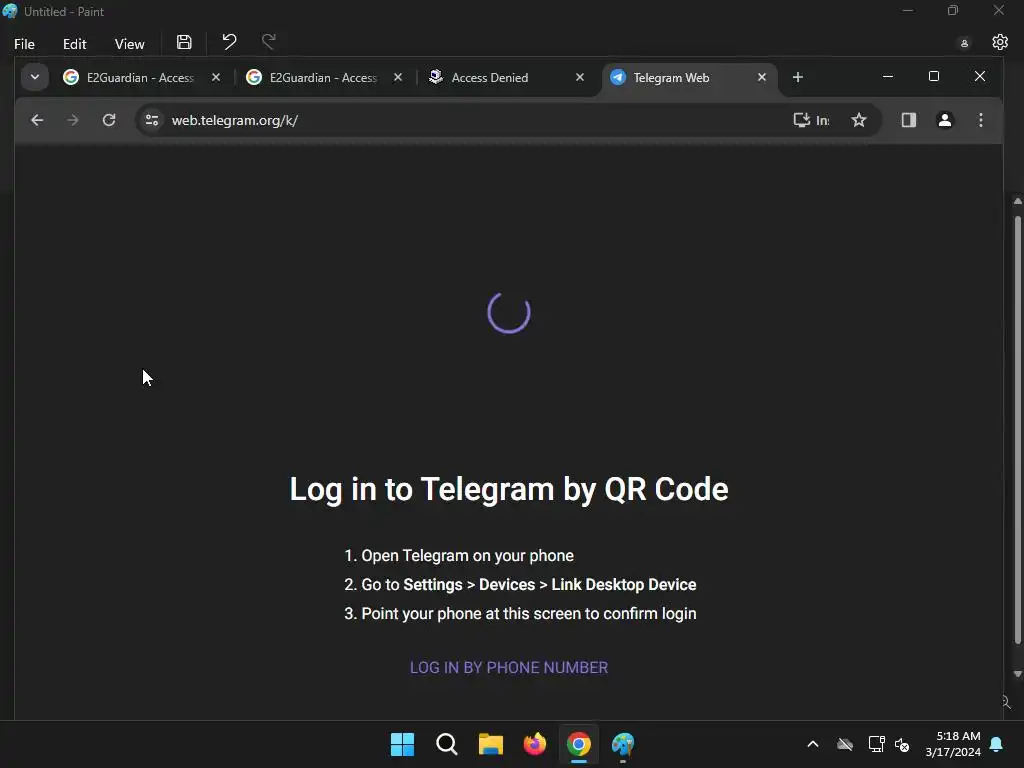Click the muted volume tray icon
This screenshot has width=1024, height=768.
(903, 744)
